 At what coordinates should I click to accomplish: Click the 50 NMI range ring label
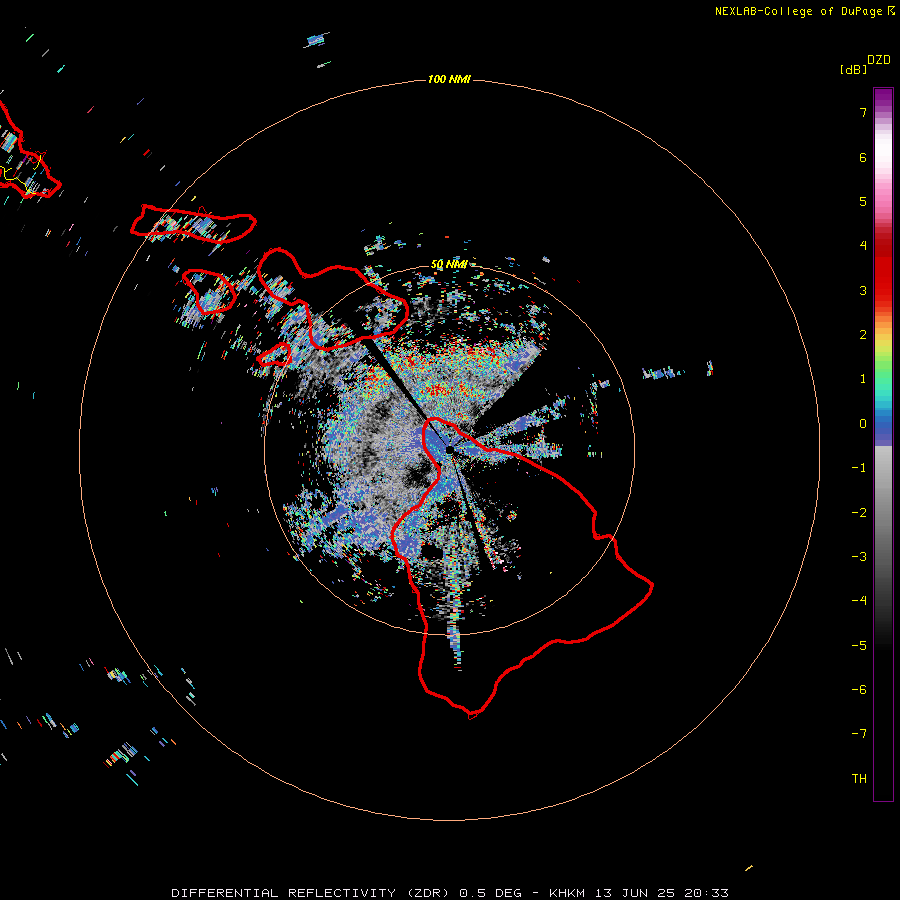tap(449, 264)
